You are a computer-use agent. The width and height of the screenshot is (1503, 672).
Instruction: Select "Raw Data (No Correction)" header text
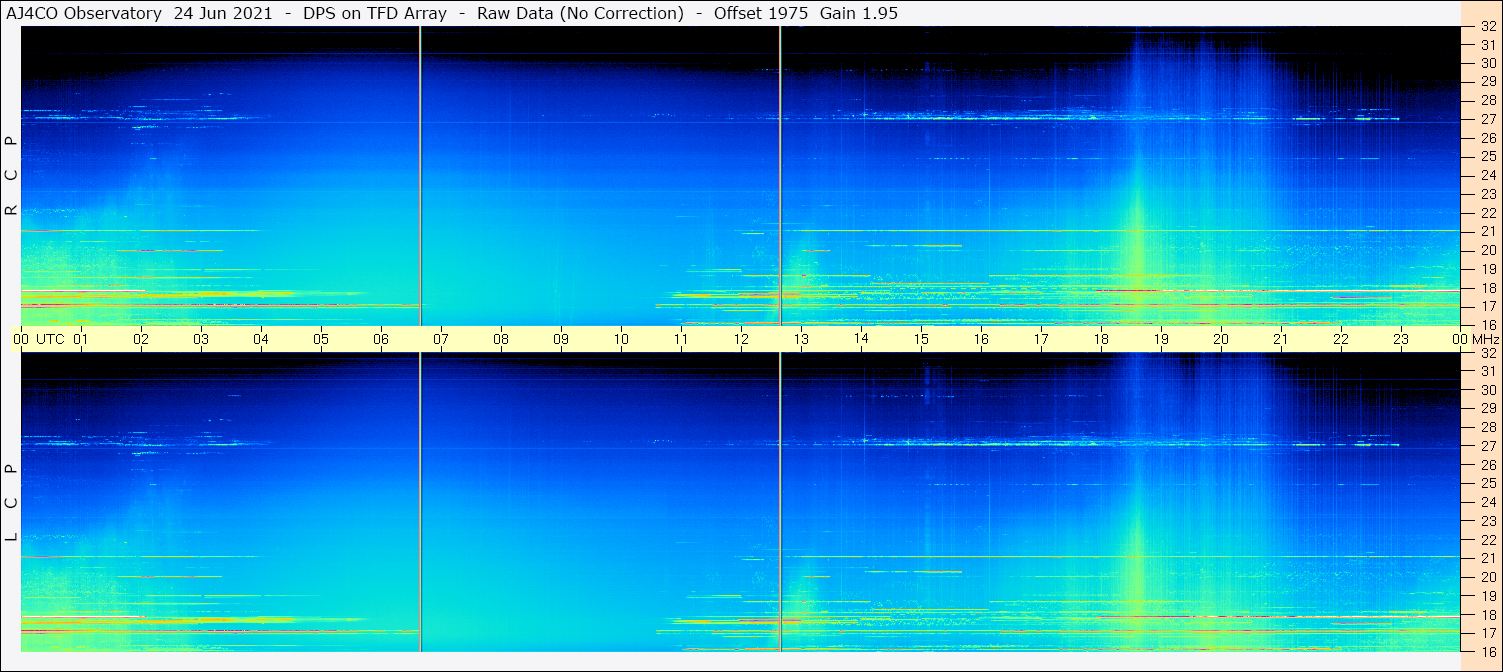click(580, 13)
